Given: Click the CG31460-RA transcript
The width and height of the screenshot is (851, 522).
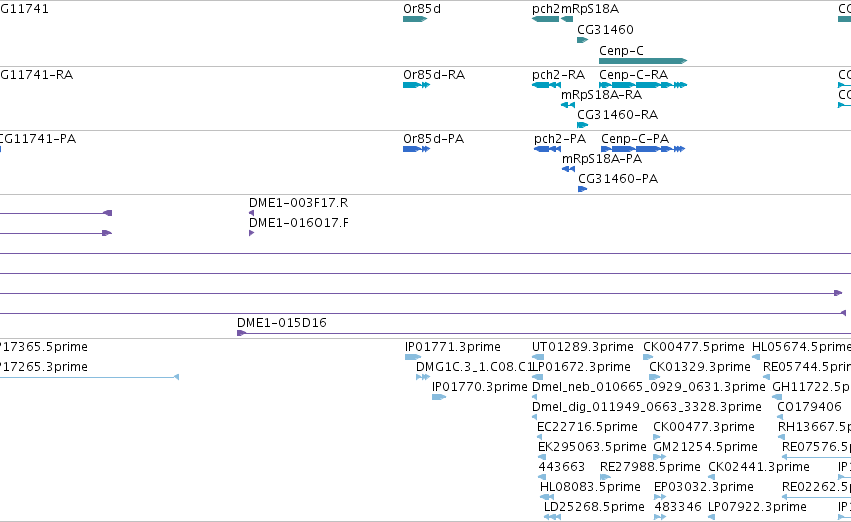Looking at the screenshot, I should click(x=582, y=125).
